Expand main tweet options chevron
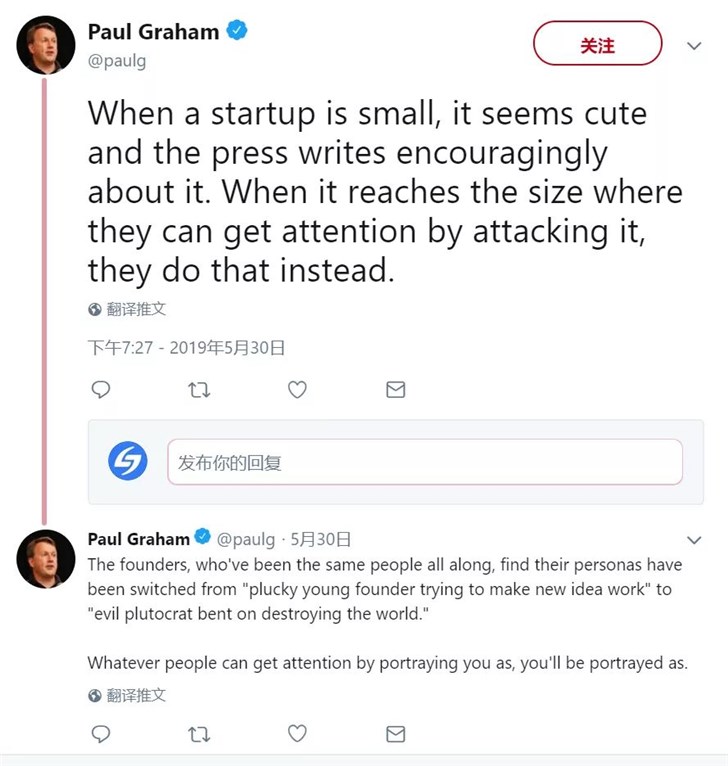Image resolution: width=728 pixels, height=766 pixels. (x=694, y=46)
